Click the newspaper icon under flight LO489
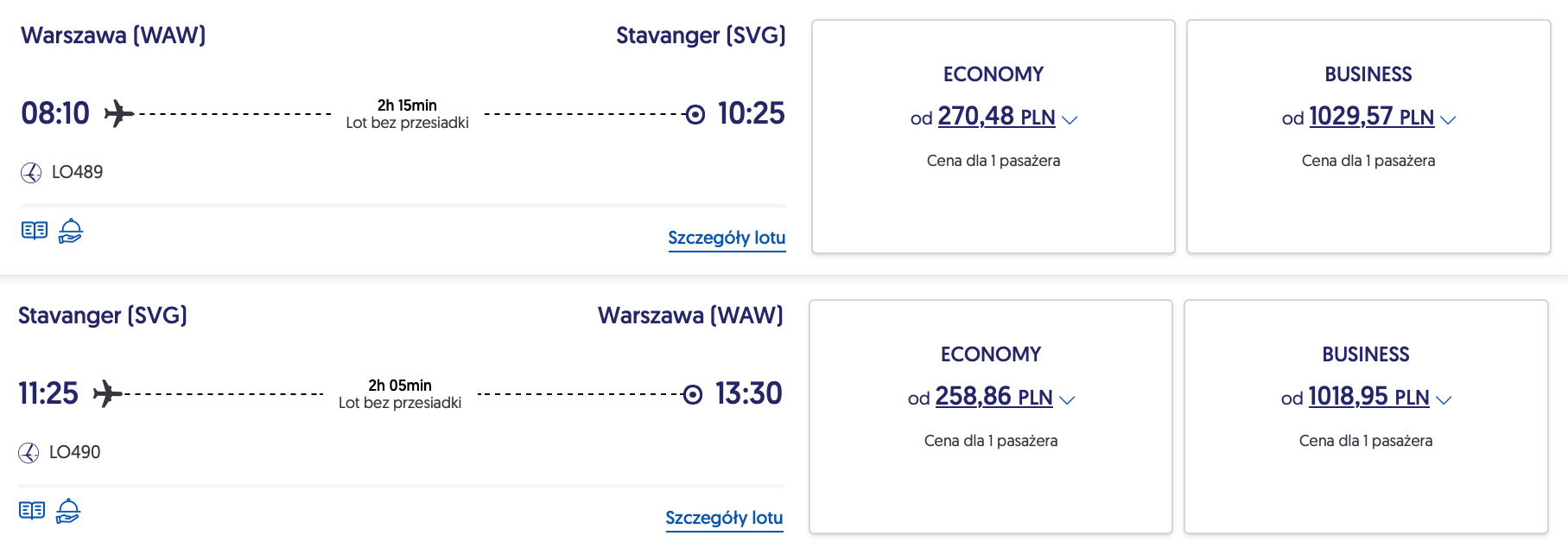The height and width of the screenshot is (555, 1568). point(35,231)
